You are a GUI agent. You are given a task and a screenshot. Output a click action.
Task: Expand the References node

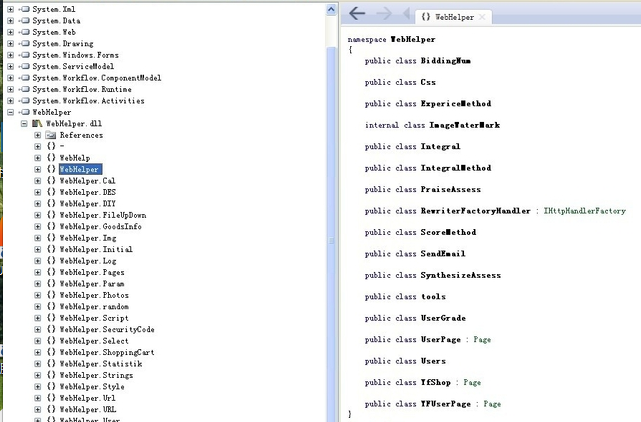[x=37, y=135]
